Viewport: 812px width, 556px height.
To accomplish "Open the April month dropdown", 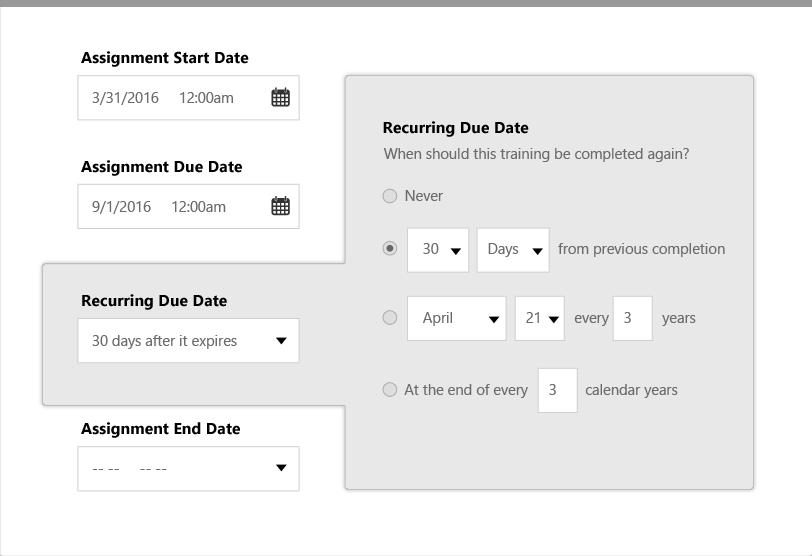I will click(457, 318).
